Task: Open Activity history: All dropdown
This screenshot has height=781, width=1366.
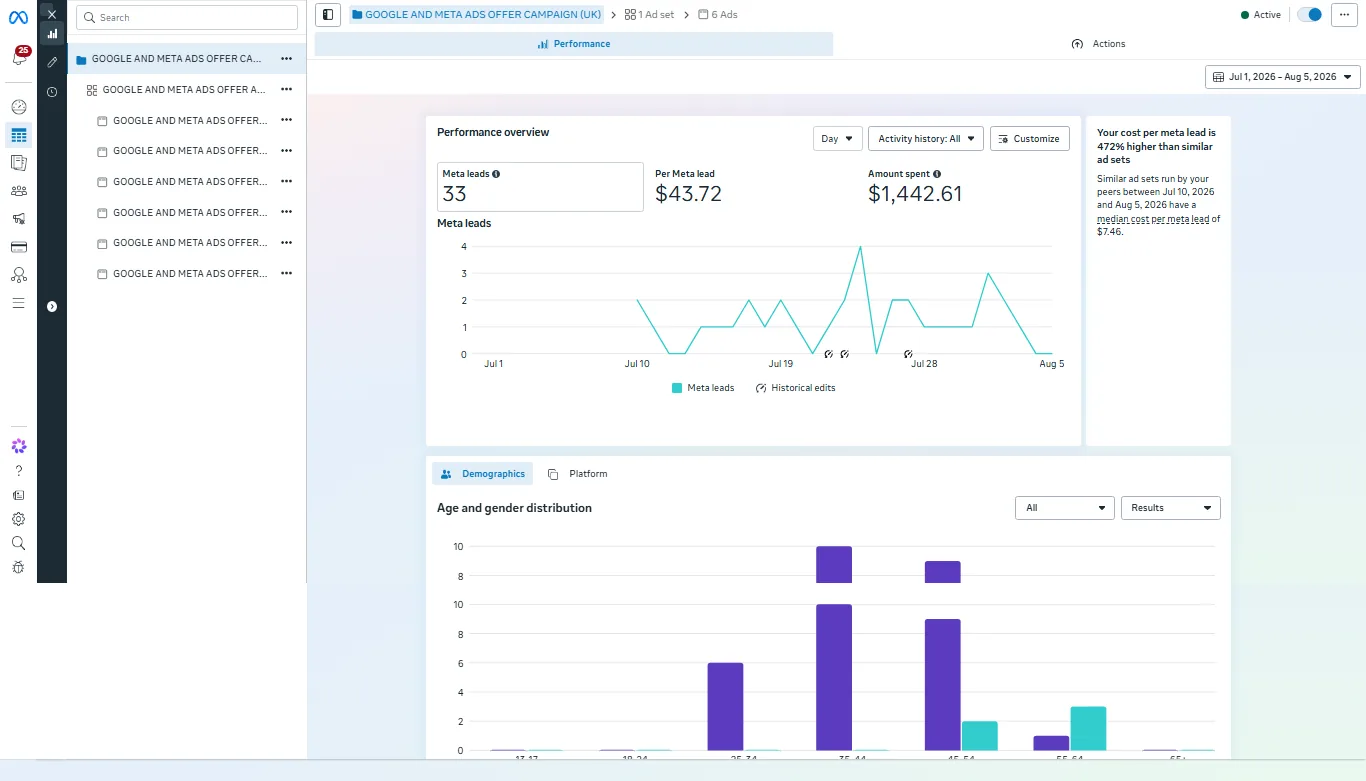Action: point(926,139)
